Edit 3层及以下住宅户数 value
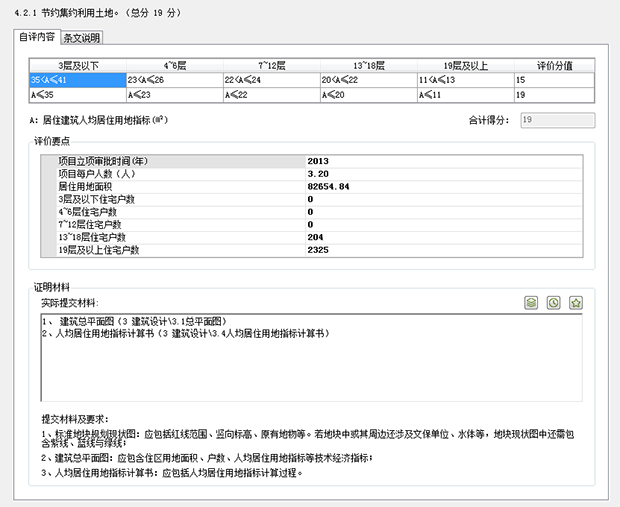620x507 pixels. 444,199
